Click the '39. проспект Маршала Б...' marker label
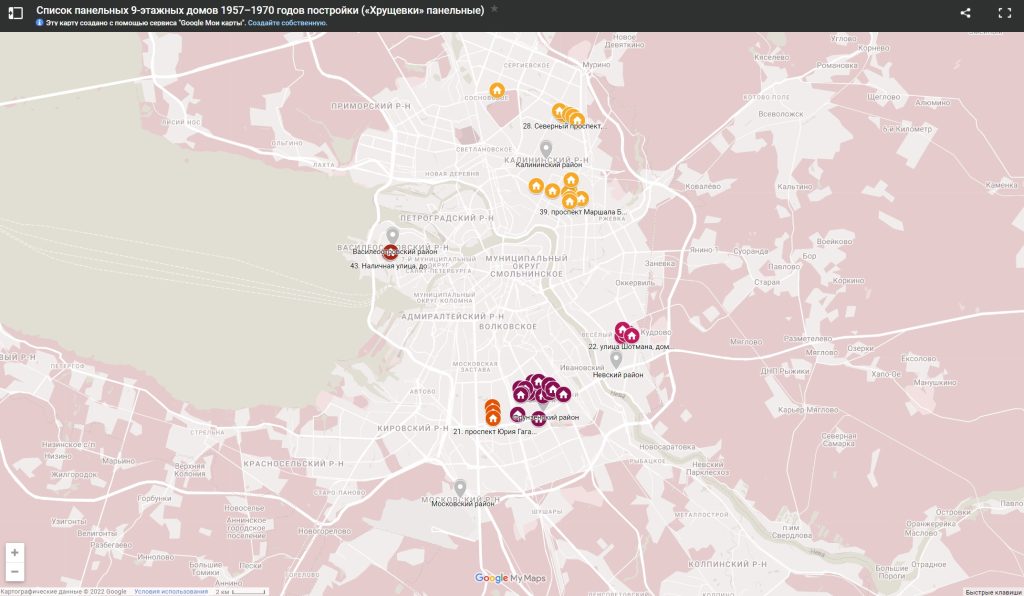Image resolution: width=1024 pixels, height=596 pixels. pos(583,212)
